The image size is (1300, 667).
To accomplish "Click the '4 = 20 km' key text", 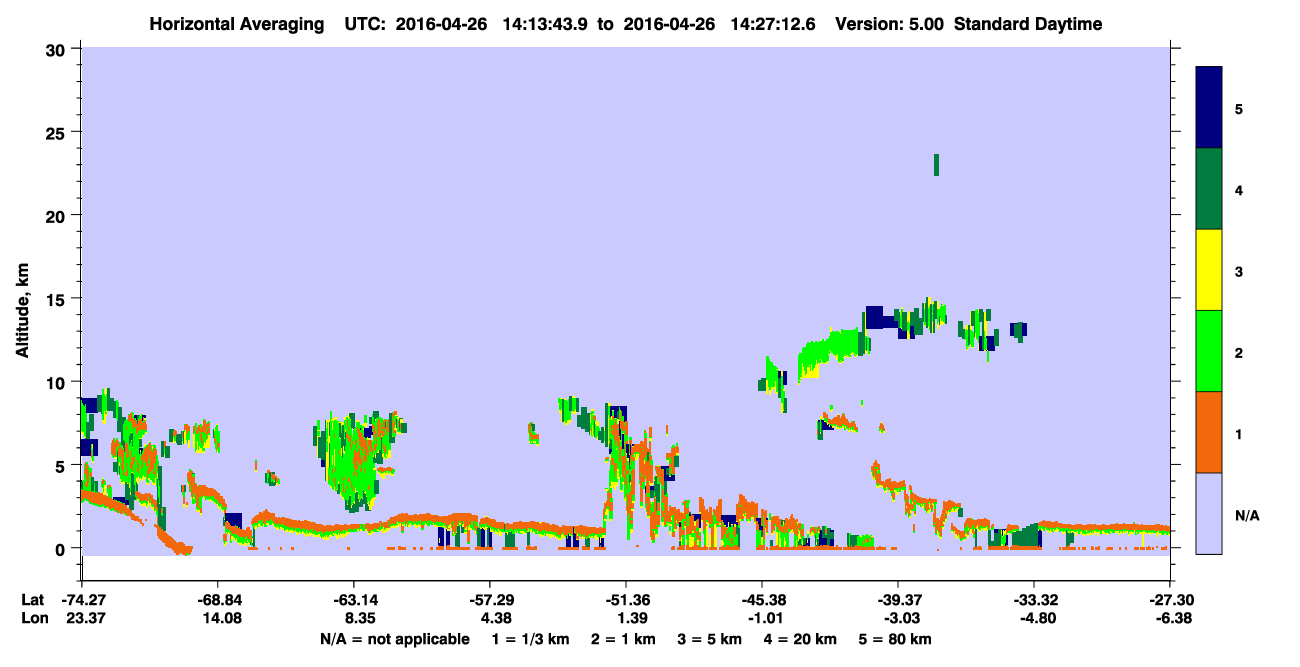I will (x=799, y=638).
